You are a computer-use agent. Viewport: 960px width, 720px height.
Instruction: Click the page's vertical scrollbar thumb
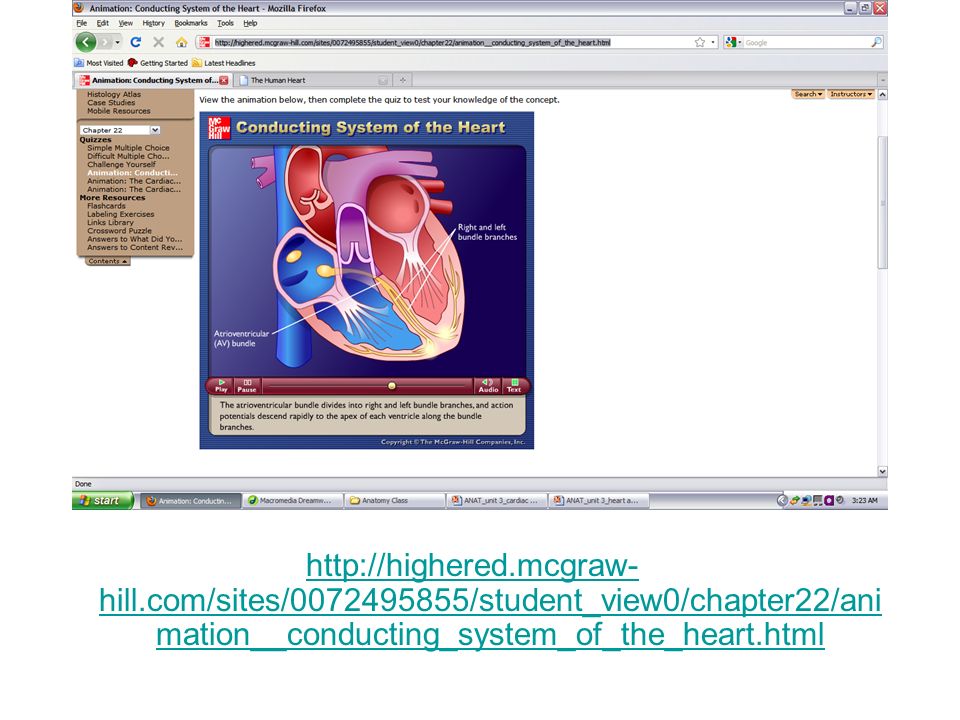pos(882,202)
